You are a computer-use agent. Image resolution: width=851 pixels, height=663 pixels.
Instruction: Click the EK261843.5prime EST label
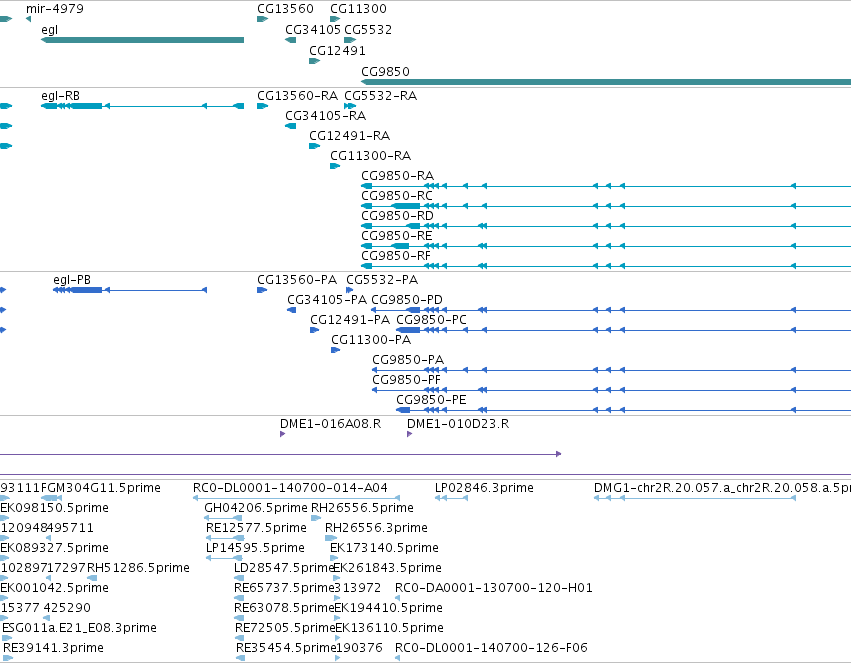[388, 568]
